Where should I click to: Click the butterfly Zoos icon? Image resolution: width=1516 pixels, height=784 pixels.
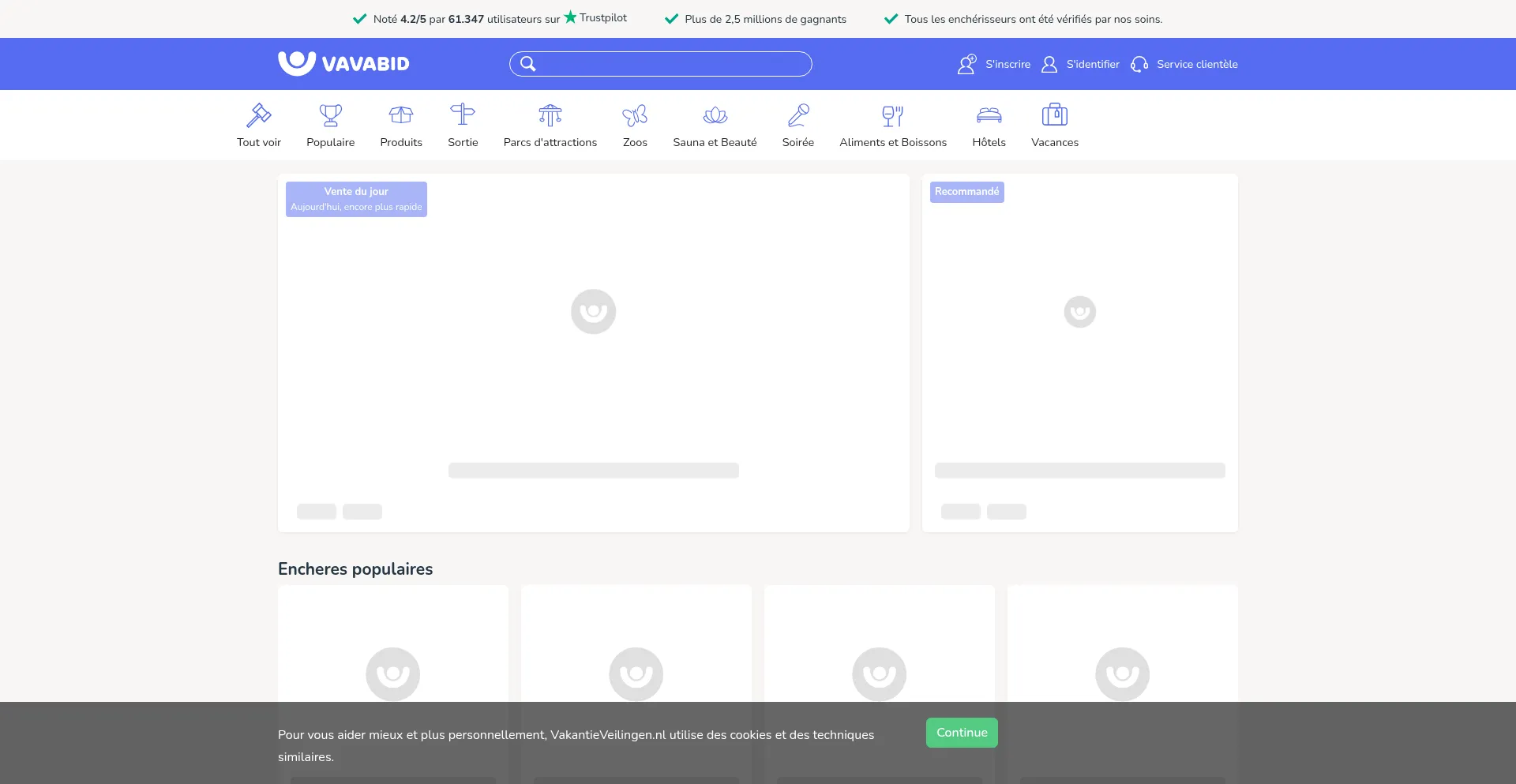(x=635, y=115)
